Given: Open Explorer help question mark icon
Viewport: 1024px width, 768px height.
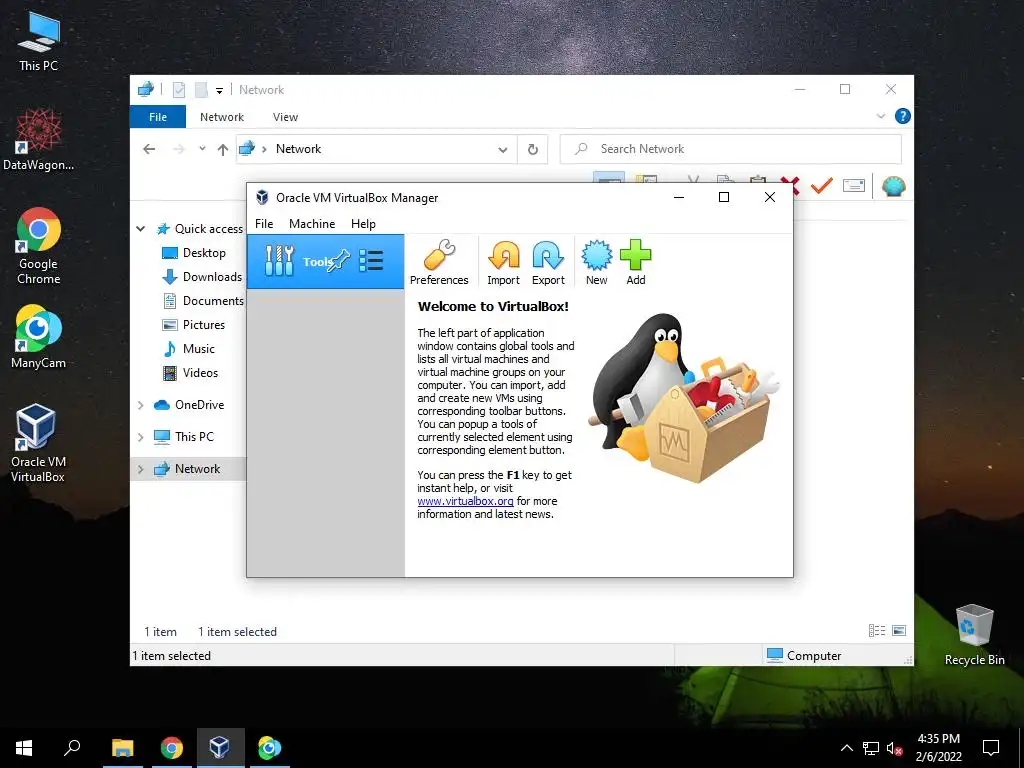Looking at the screenshot, I should [903, 116].
